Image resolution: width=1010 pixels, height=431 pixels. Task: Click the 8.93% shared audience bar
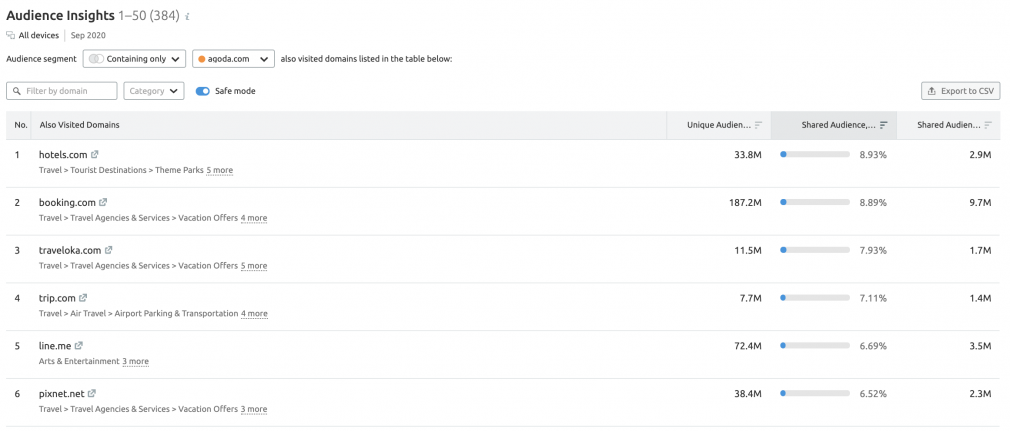[x=815, y=155]
